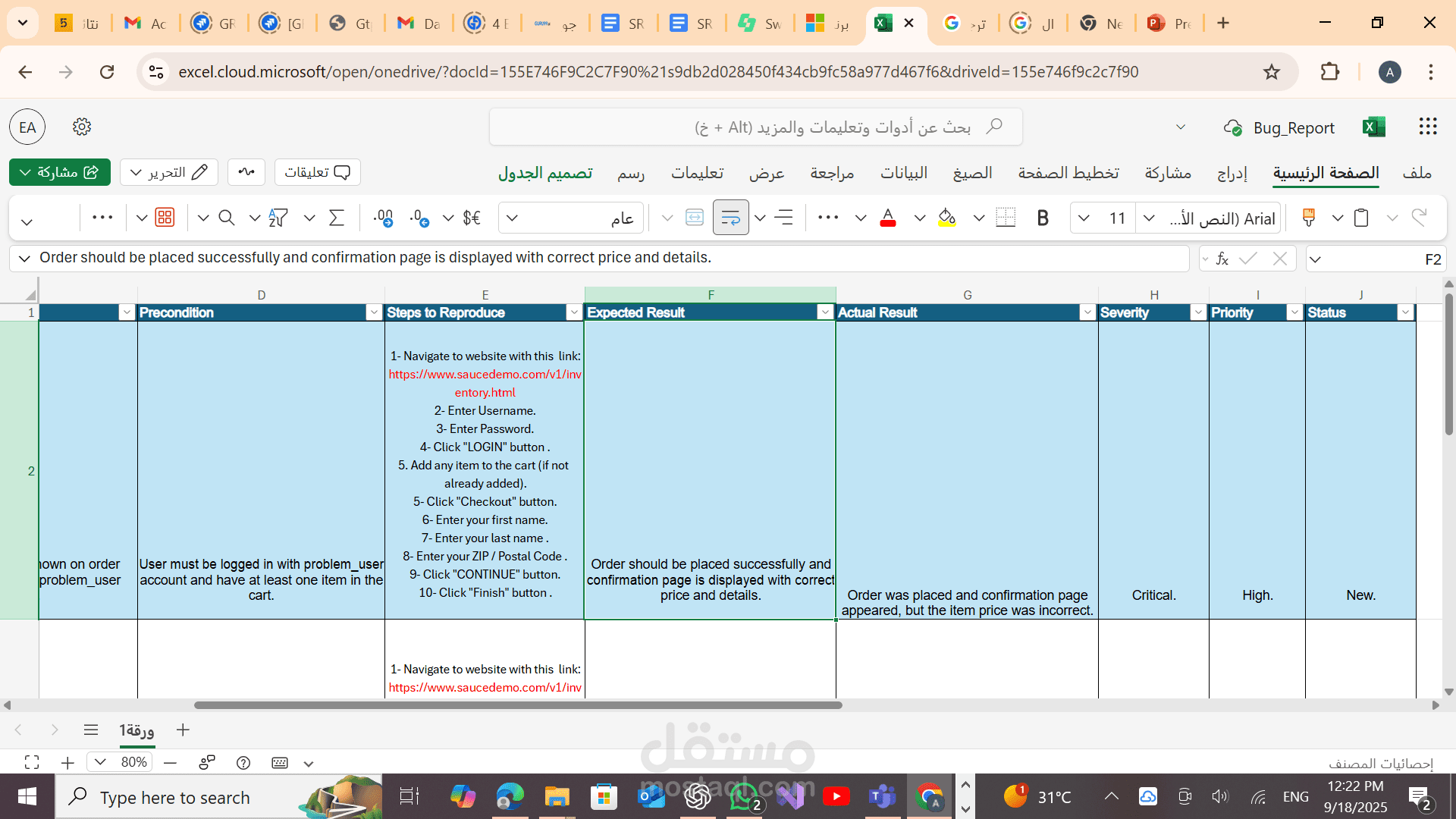Click the sort and filter icon

pos(278,218)
